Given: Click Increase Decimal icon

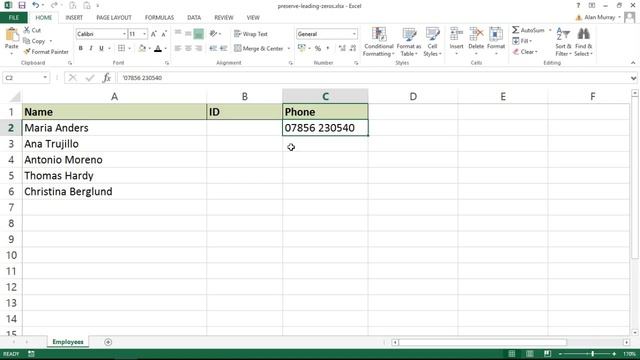Looking at the screenshot, I should [x=342, y=48].
